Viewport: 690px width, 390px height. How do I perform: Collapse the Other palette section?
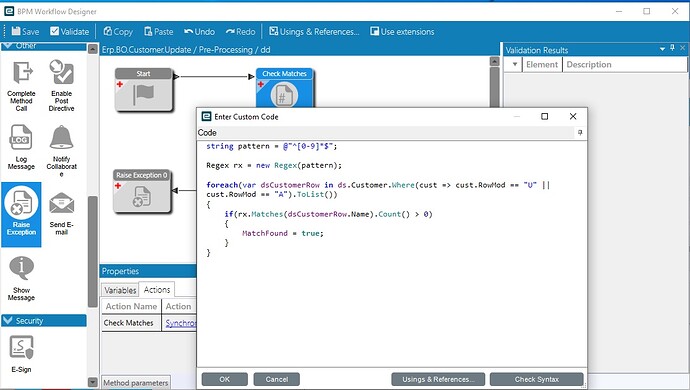7,46
